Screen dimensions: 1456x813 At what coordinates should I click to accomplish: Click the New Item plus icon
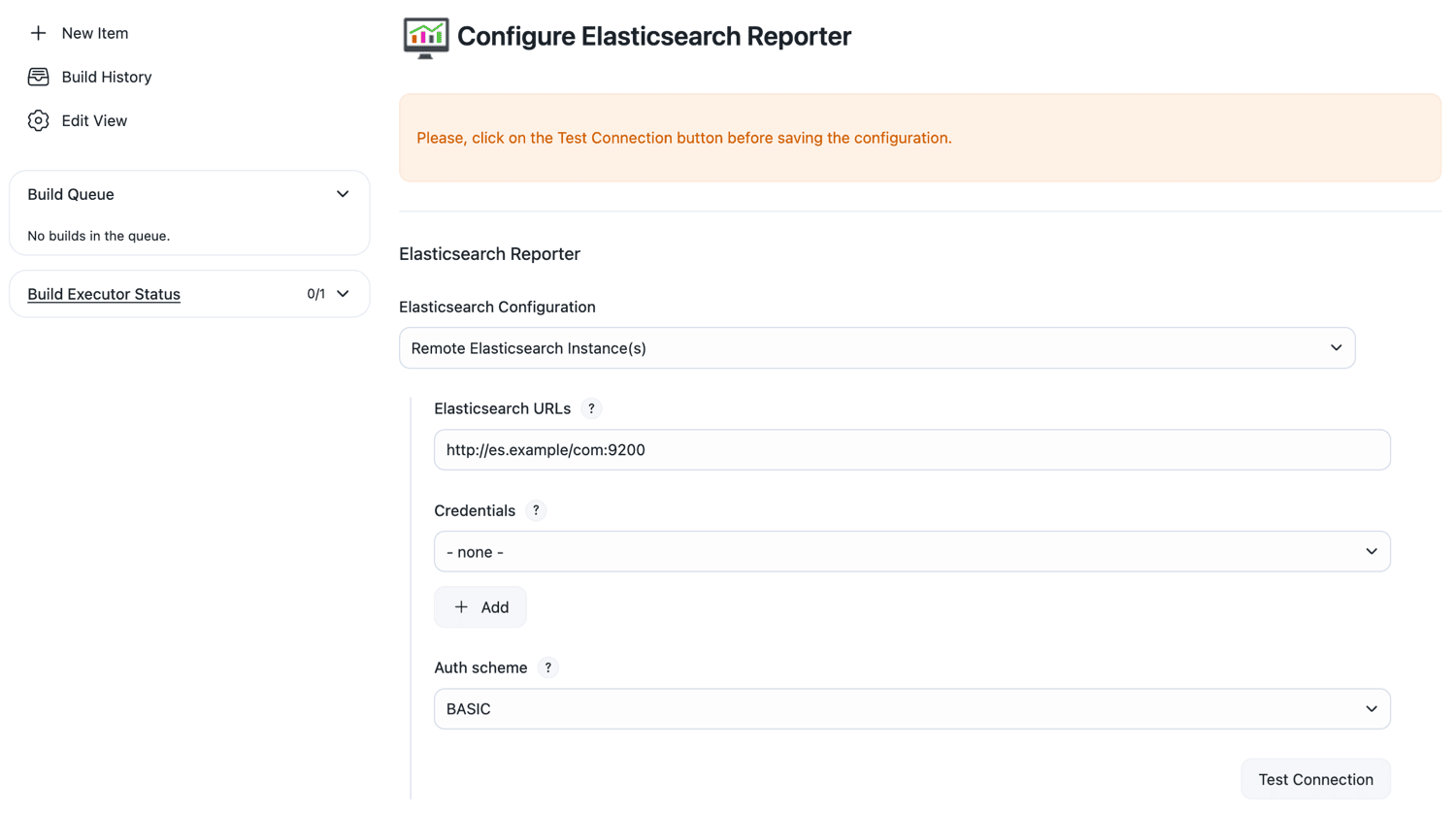click(x=38, y=33)
